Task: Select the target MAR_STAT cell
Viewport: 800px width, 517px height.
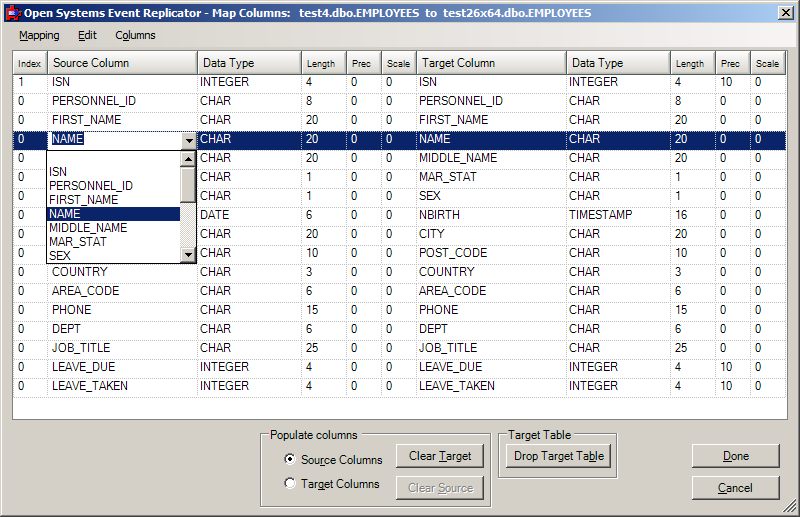Action: (491, 177)
